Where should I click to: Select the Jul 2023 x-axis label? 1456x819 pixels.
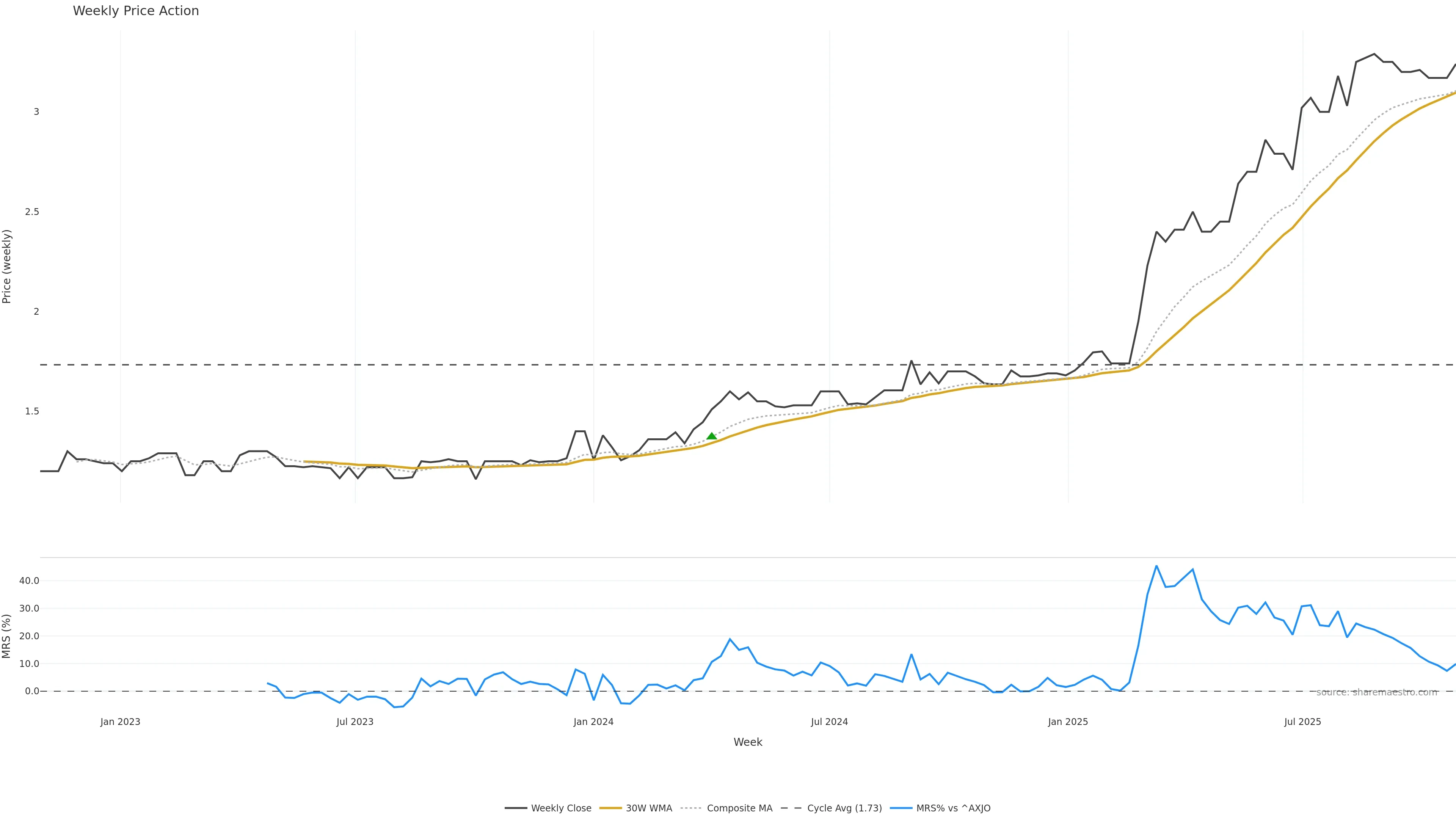coord(355,722)
